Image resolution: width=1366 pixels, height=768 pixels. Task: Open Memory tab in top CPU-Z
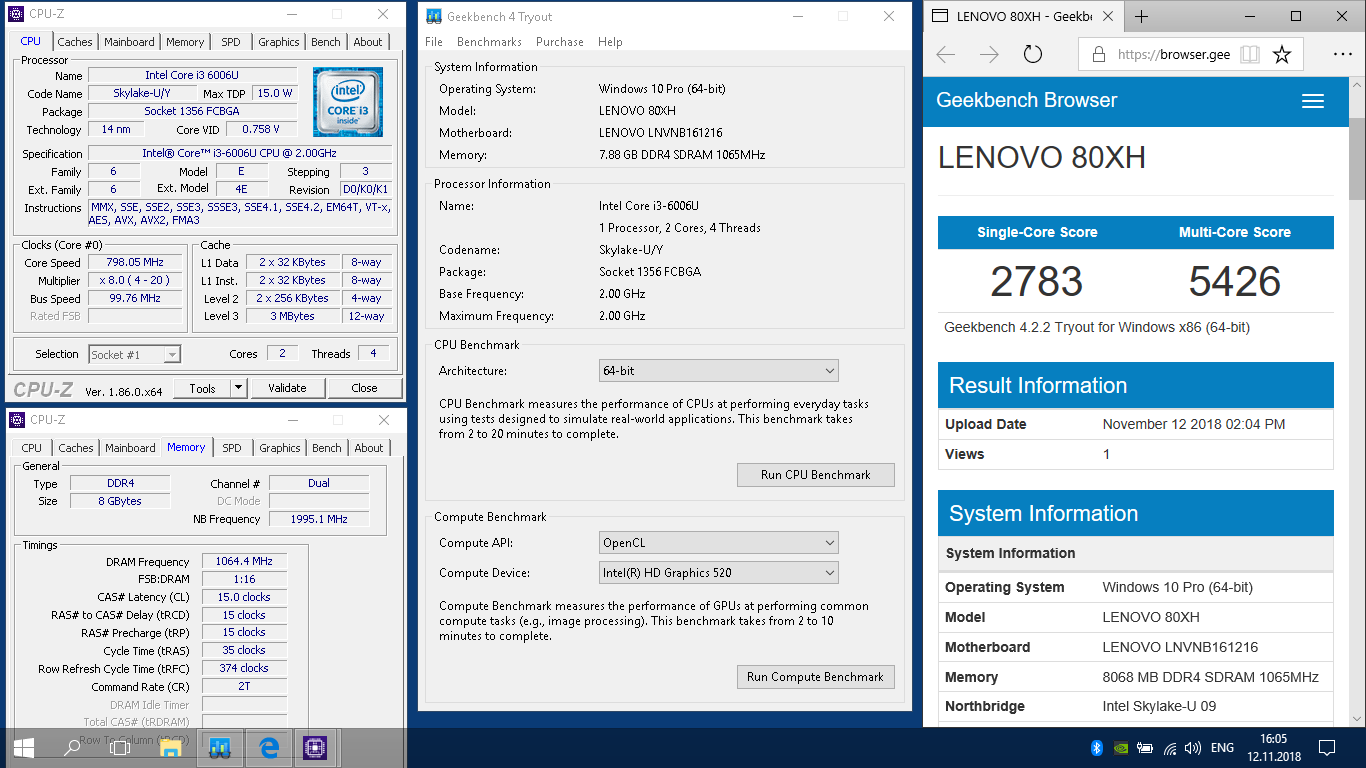(x=185, y=42)
